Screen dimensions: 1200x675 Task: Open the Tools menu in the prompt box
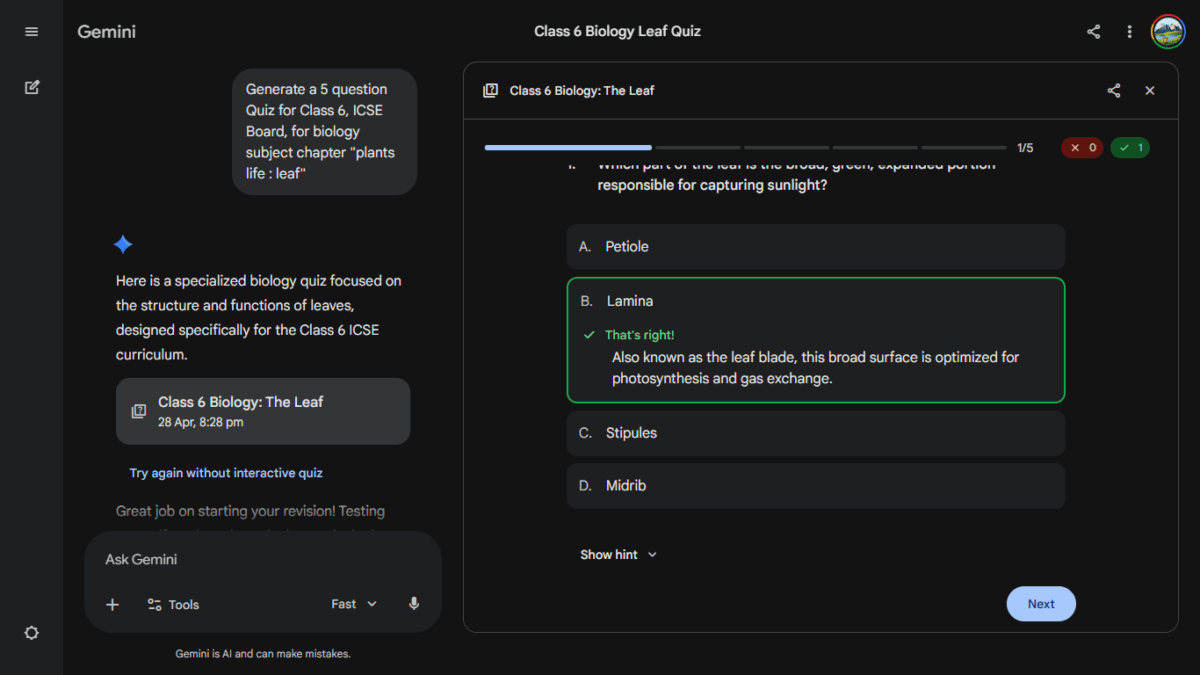click(x=173, y=604)
